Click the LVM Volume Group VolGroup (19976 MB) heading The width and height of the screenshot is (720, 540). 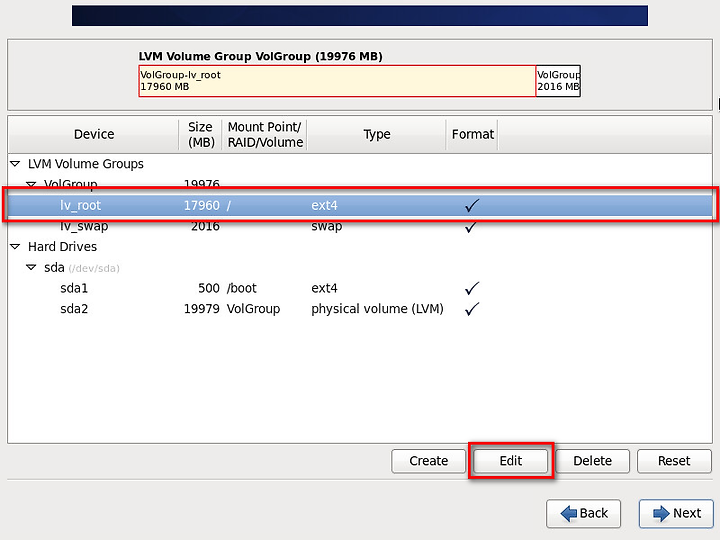coord(260,56)
